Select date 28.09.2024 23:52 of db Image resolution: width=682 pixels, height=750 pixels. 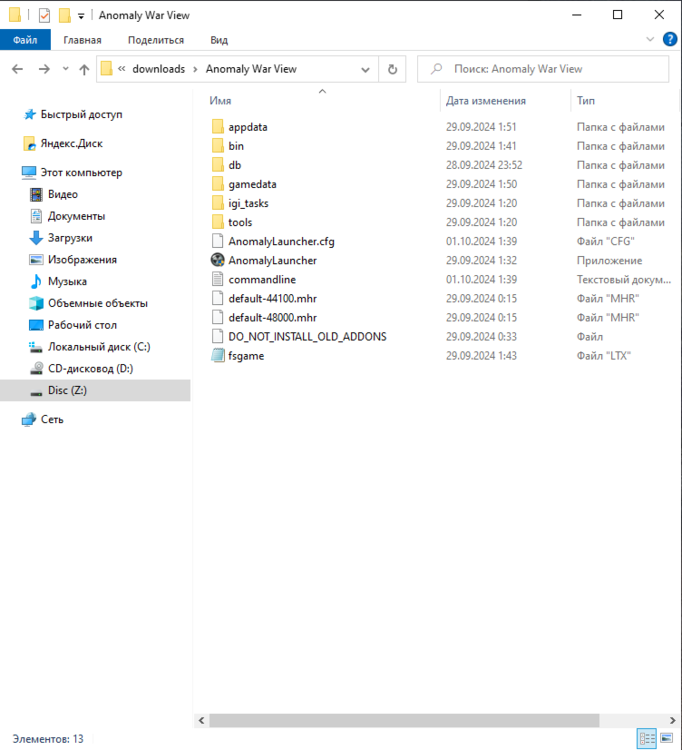(x=484, y=165)
